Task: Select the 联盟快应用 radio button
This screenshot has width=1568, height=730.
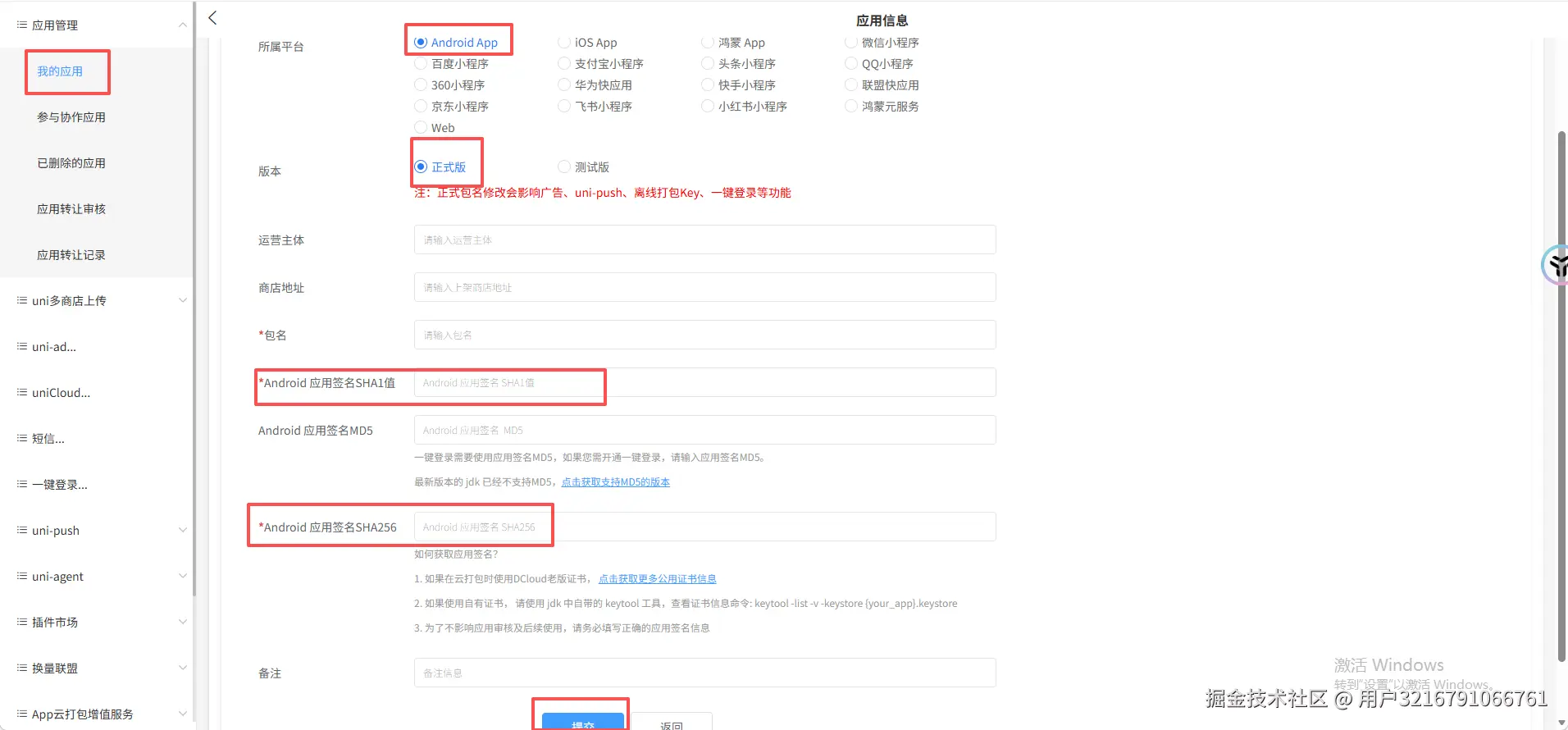Action: [x=851, y=85]
